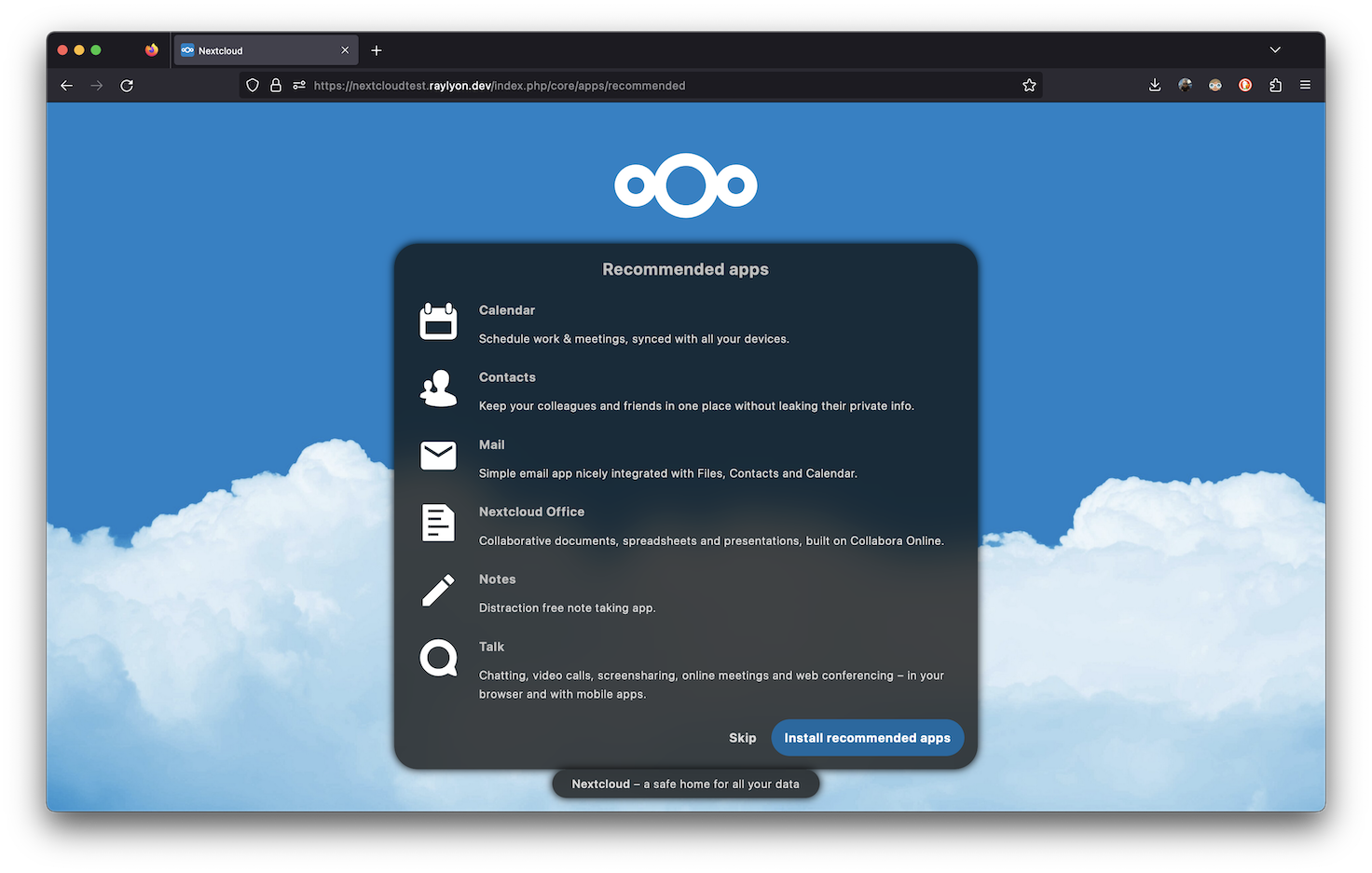Open the Firefox hamburger menu
This screenshot has width=1372, height=873.
[x=1305, y=85]
